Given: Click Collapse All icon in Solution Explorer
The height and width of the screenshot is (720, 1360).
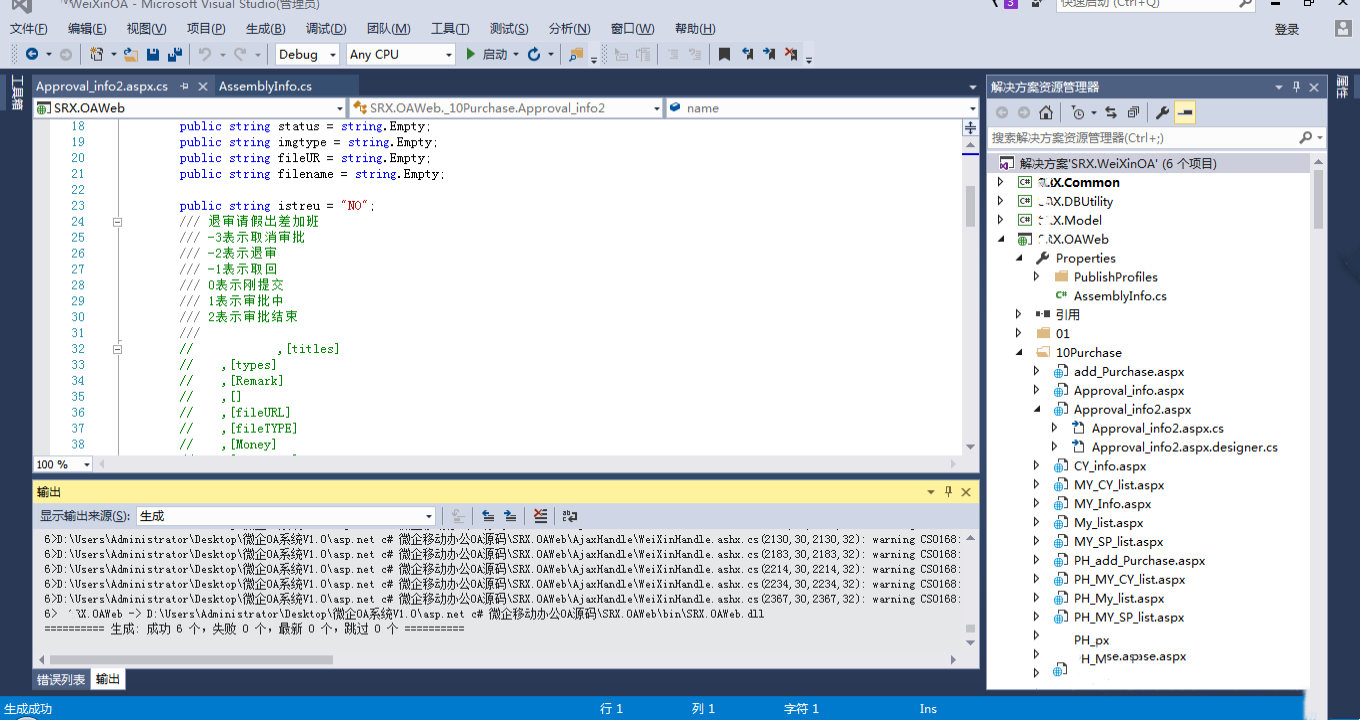Looking at the screenshot, I should [1133, 112].
